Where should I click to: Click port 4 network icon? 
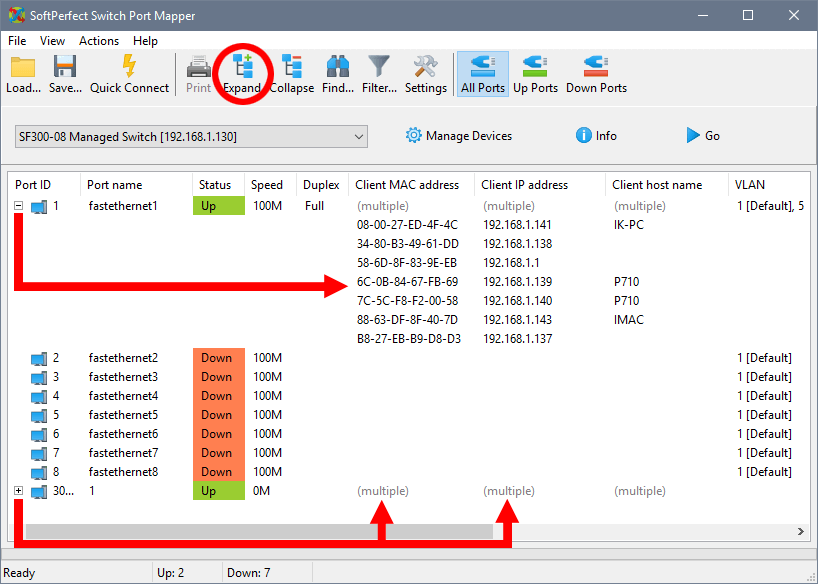pyautogui.click(x=39, y=397)
